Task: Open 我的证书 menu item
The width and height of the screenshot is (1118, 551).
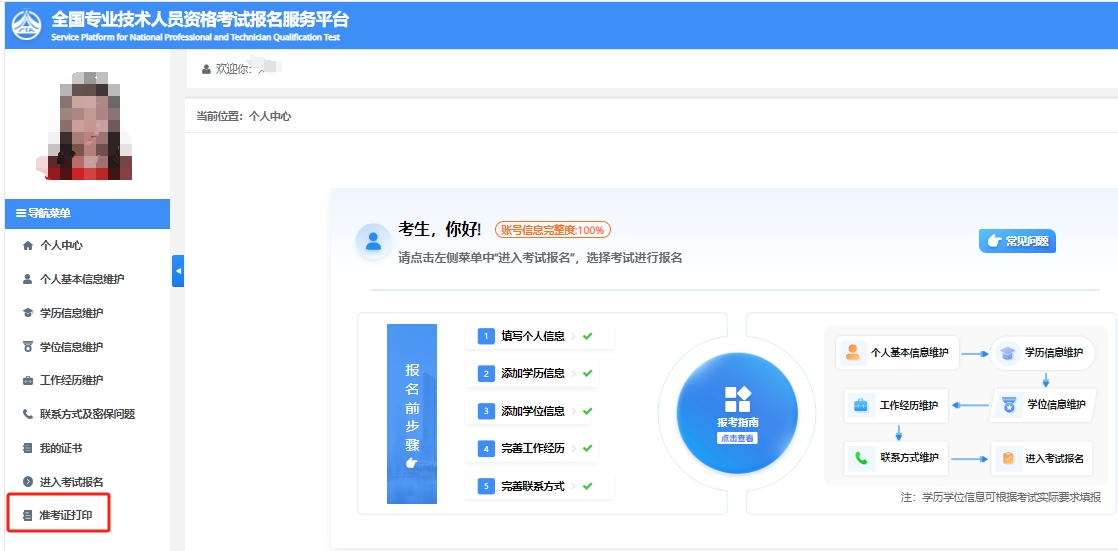Action: point(60,448)
